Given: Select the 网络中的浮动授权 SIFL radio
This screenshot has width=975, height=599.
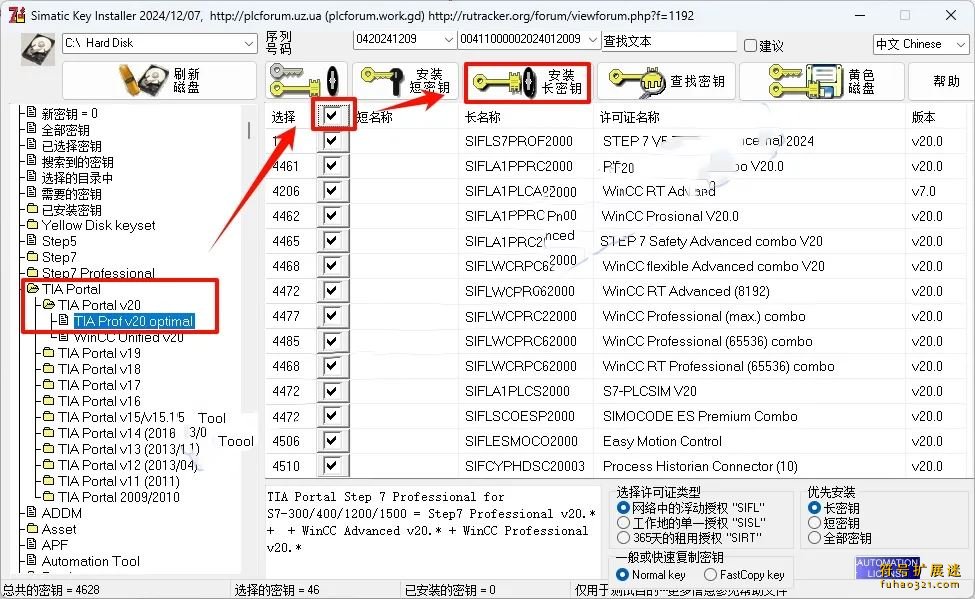Looking at the screenshot, I should [x=623, y=508].
